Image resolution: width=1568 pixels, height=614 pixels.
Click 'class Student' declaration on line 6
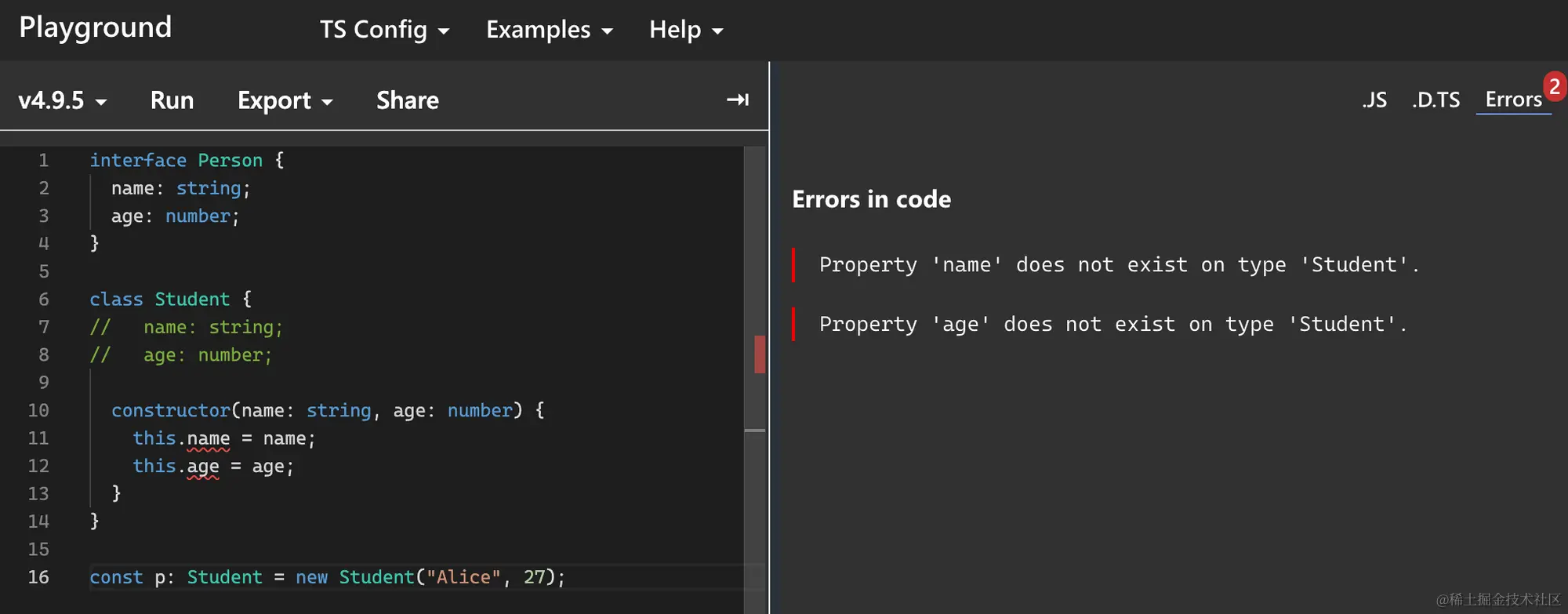[160, 299]
